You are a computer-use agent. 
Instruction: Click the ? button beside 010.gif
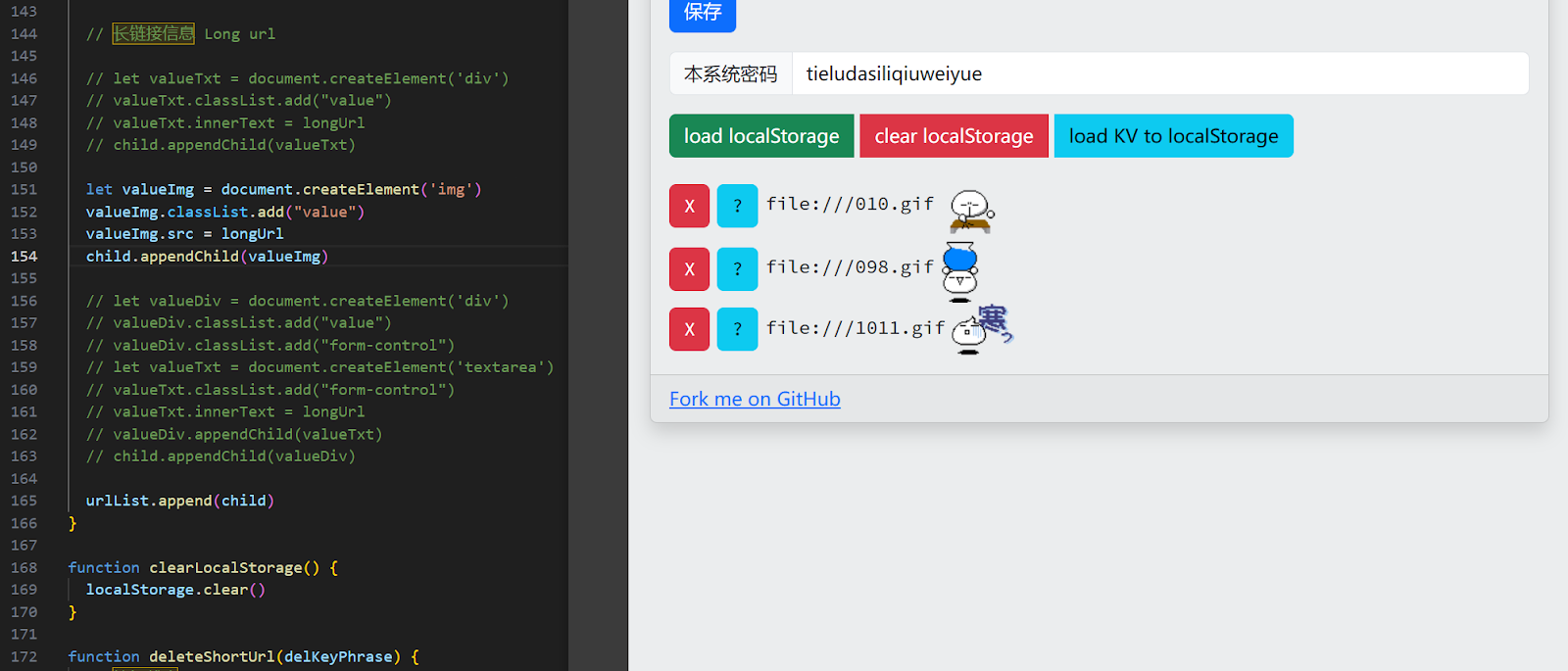737,207
